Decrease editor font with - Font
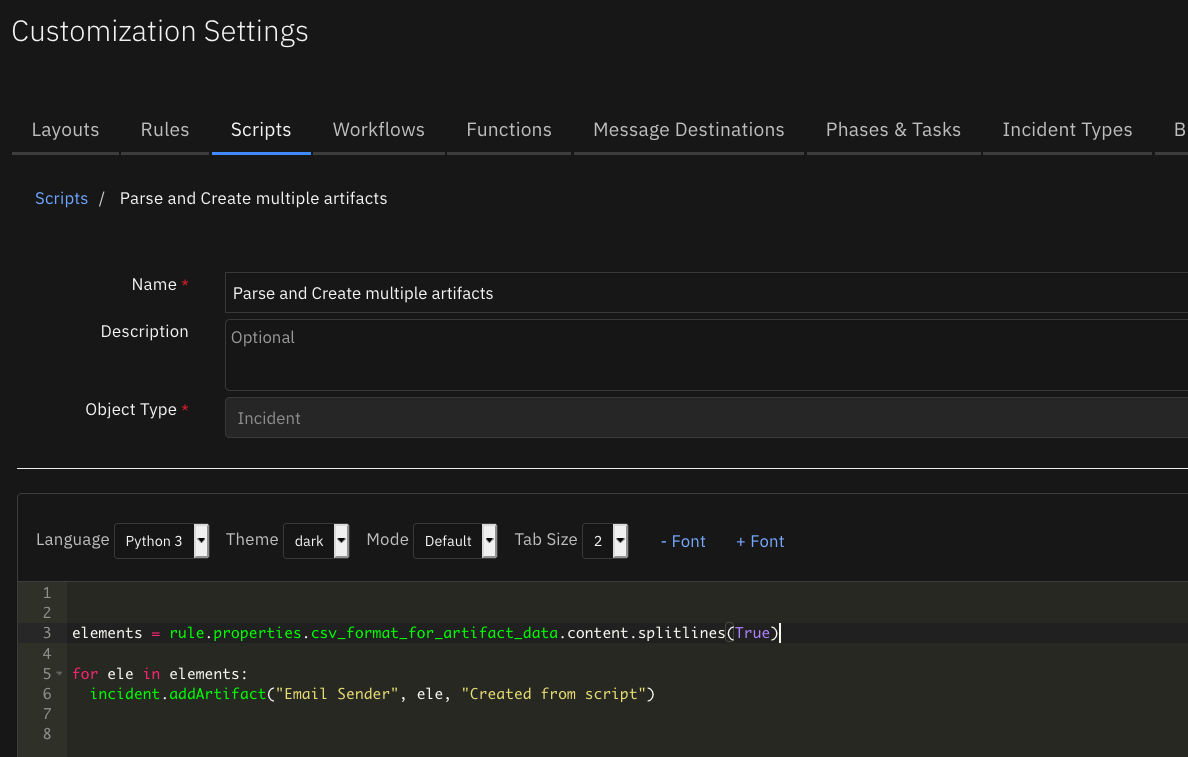Viewport: 1188px width, 757px height. point(683,541)
